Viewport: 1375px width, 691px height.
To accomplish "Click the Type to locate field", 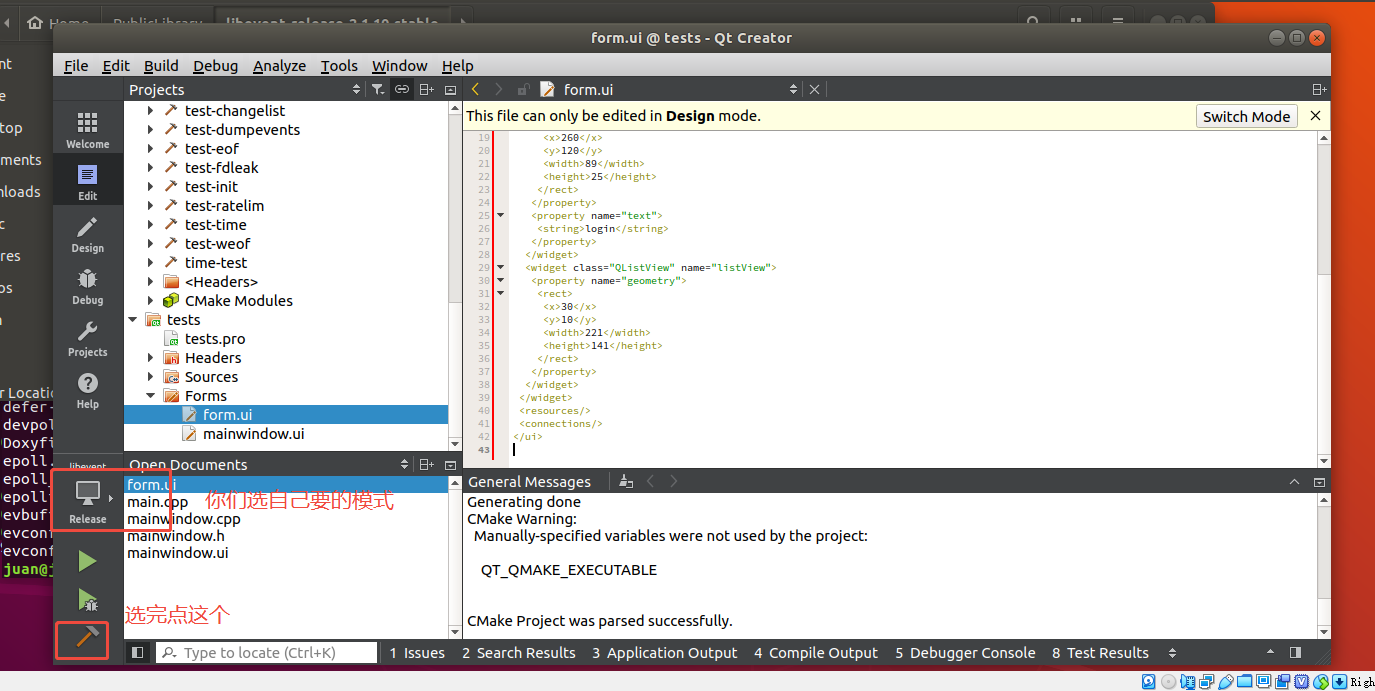I will click(x=266, y=652).
